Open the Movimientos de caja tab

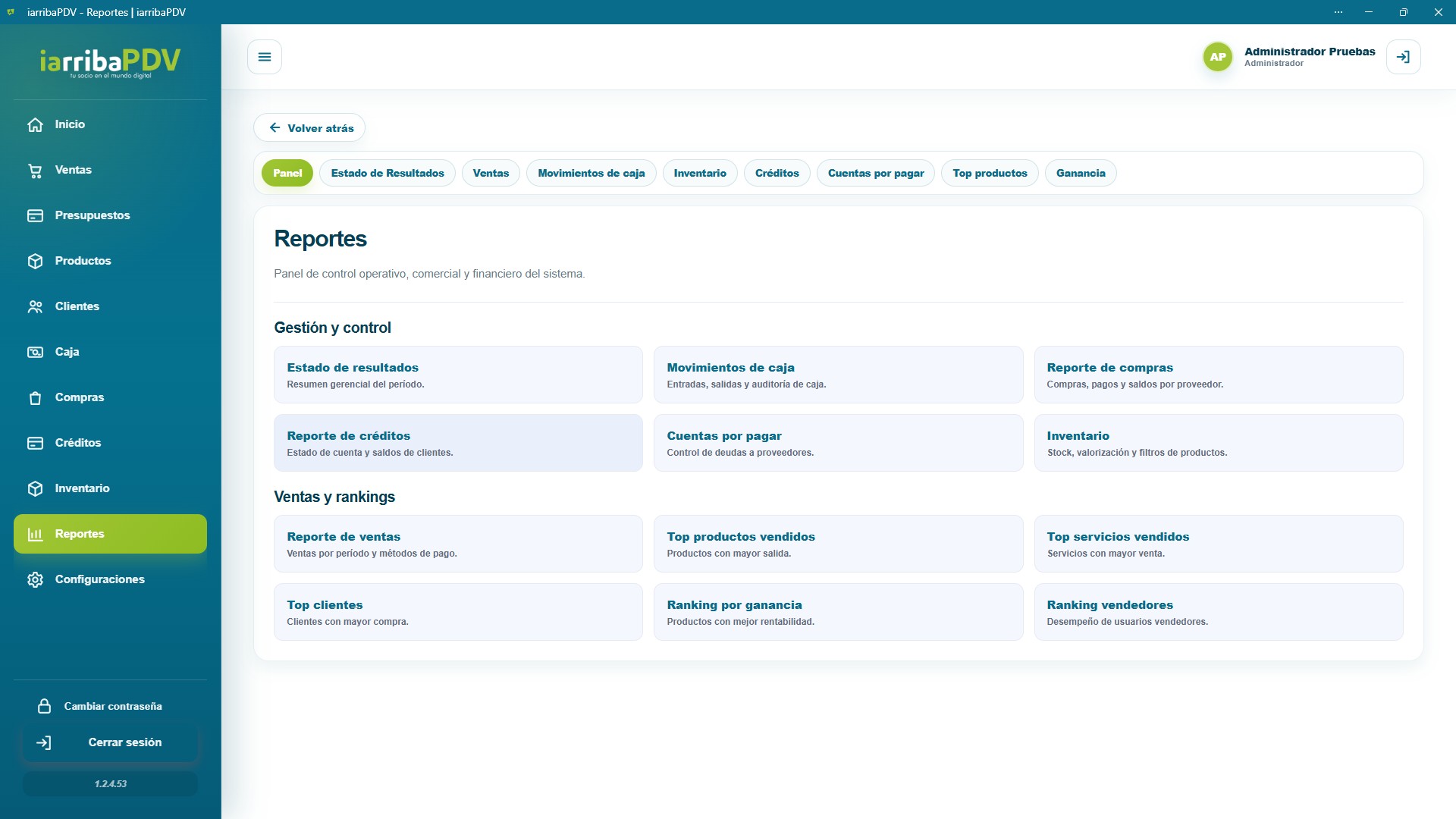click(x=591, y=173)
